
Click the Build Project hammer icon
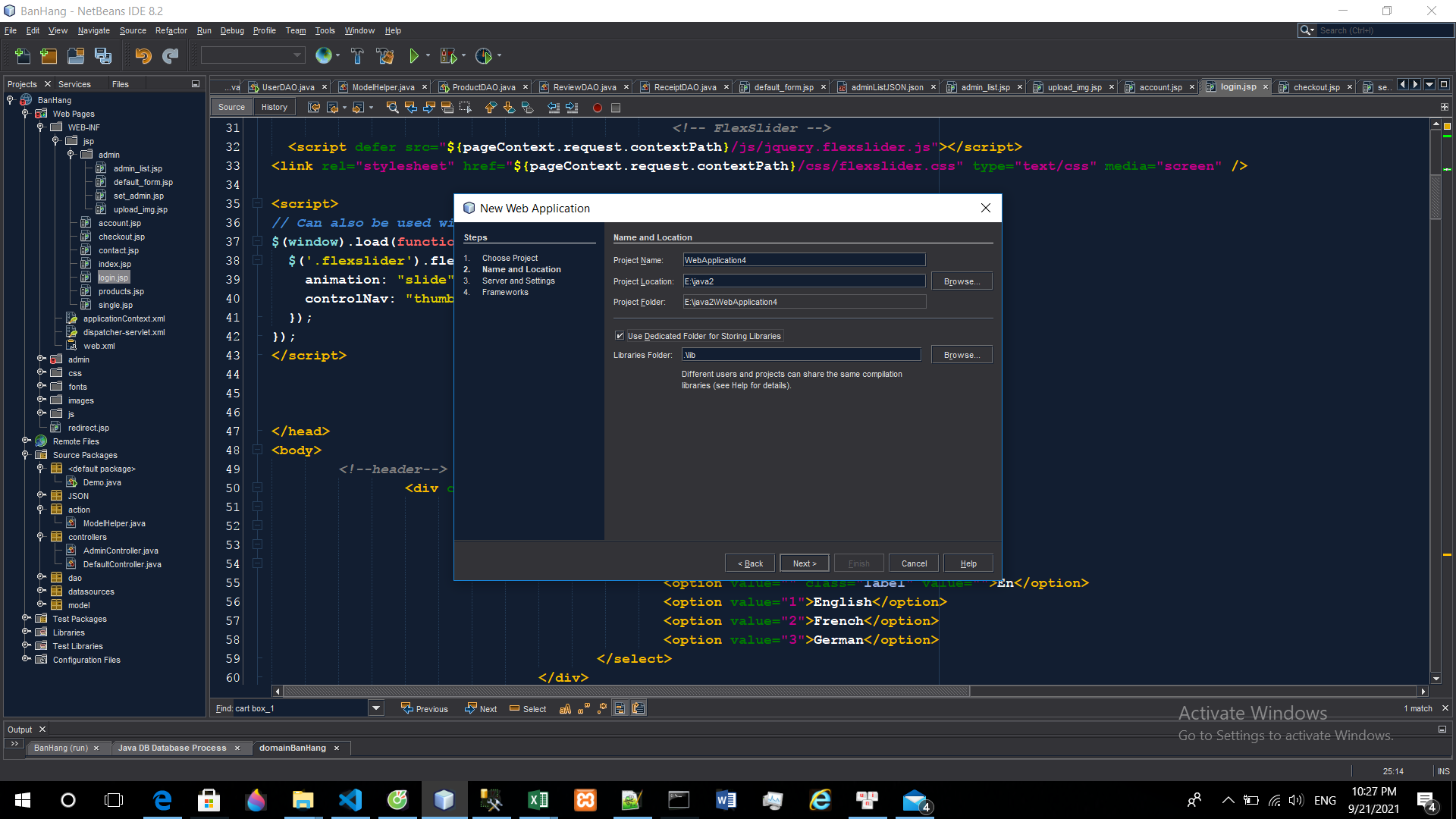point(357,55)
